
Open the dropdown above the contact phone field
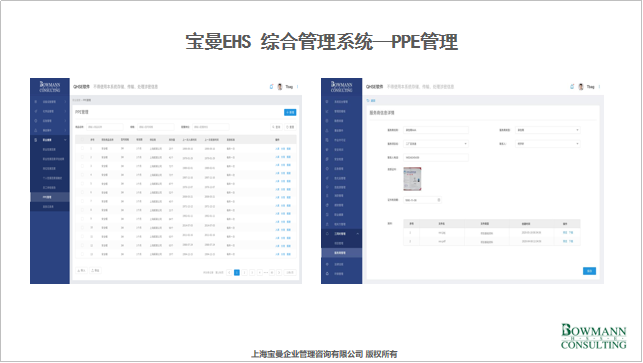click(x=436, y=144)
